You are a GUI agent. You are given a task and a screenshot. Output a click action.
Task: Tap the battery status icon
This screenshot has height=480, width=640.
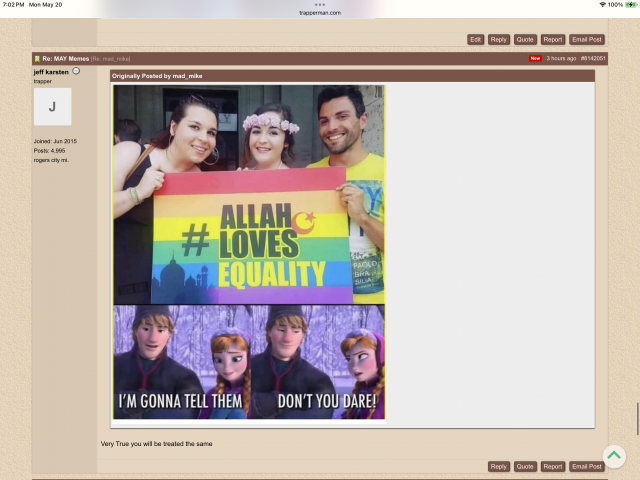point(631,4)
